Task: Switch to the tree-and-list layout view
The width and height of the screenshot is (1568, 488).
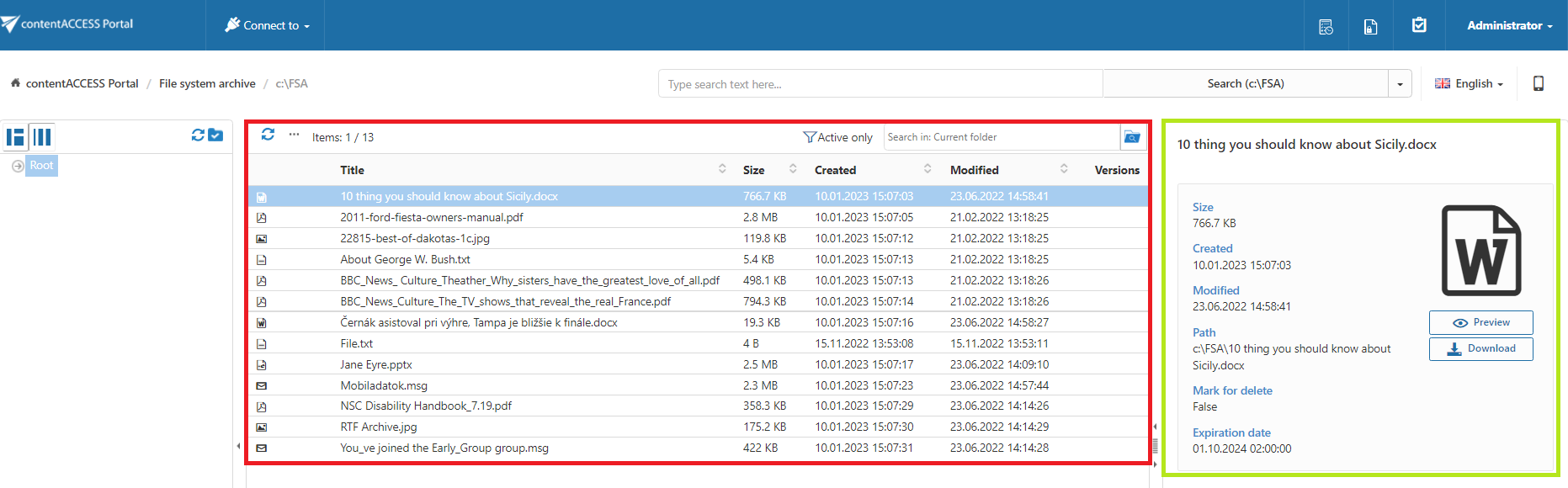Action: tap(15, 137)
